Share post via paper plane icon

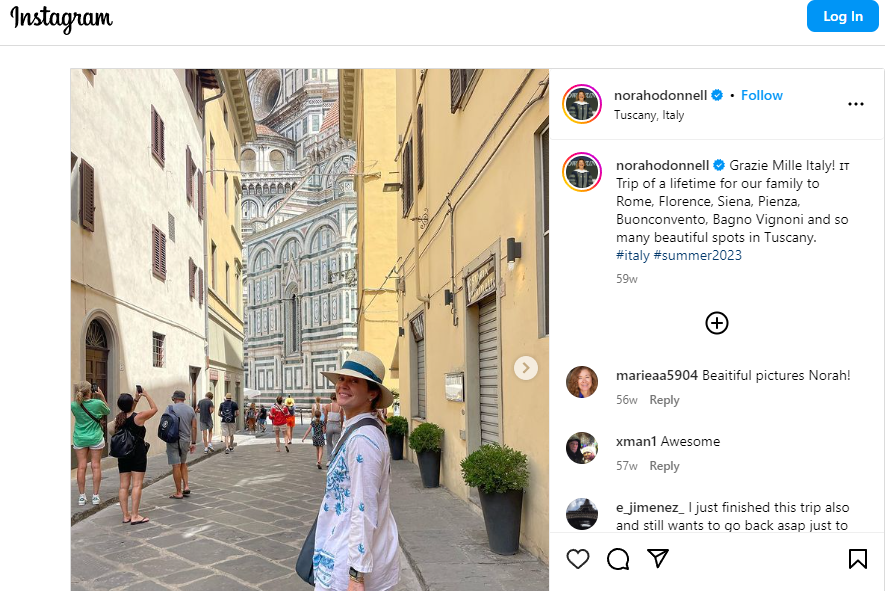658,558
